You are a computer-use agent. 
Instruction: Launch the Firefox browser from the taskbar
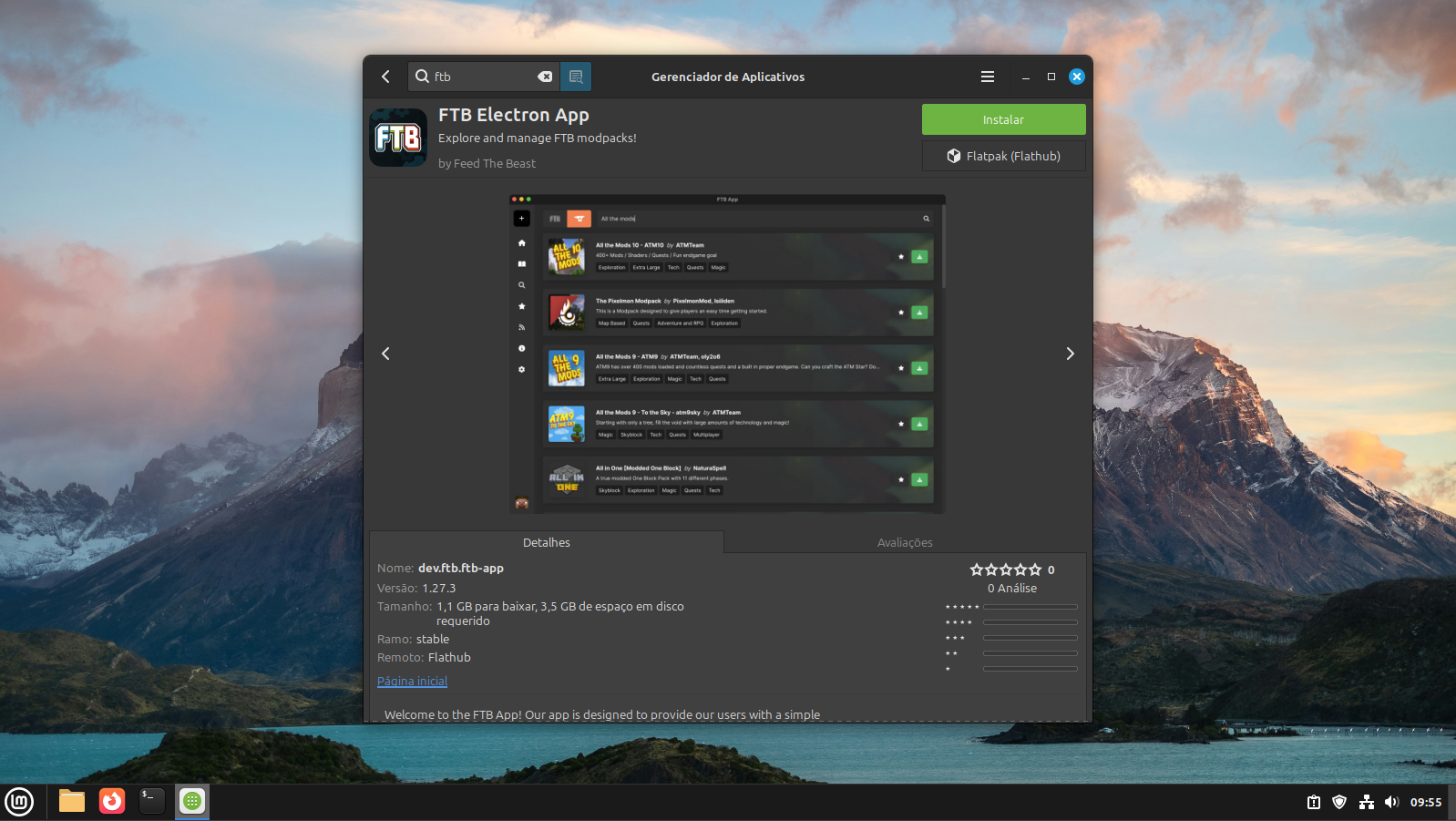pyautogui.click(x=112, y=801)
